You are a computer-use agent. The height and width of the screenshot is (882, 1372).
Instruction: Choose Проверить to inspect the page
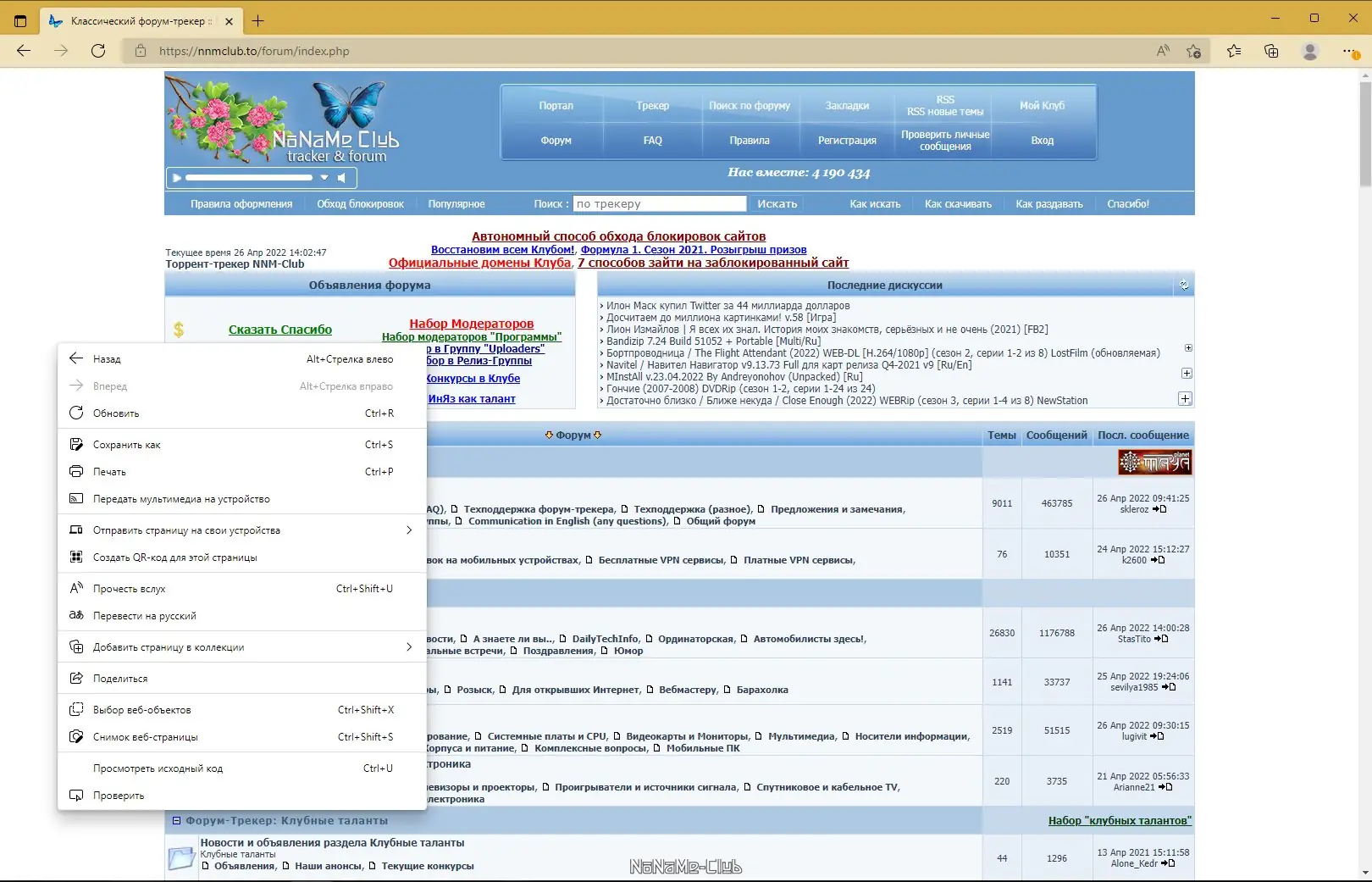(x=242, y=796)
